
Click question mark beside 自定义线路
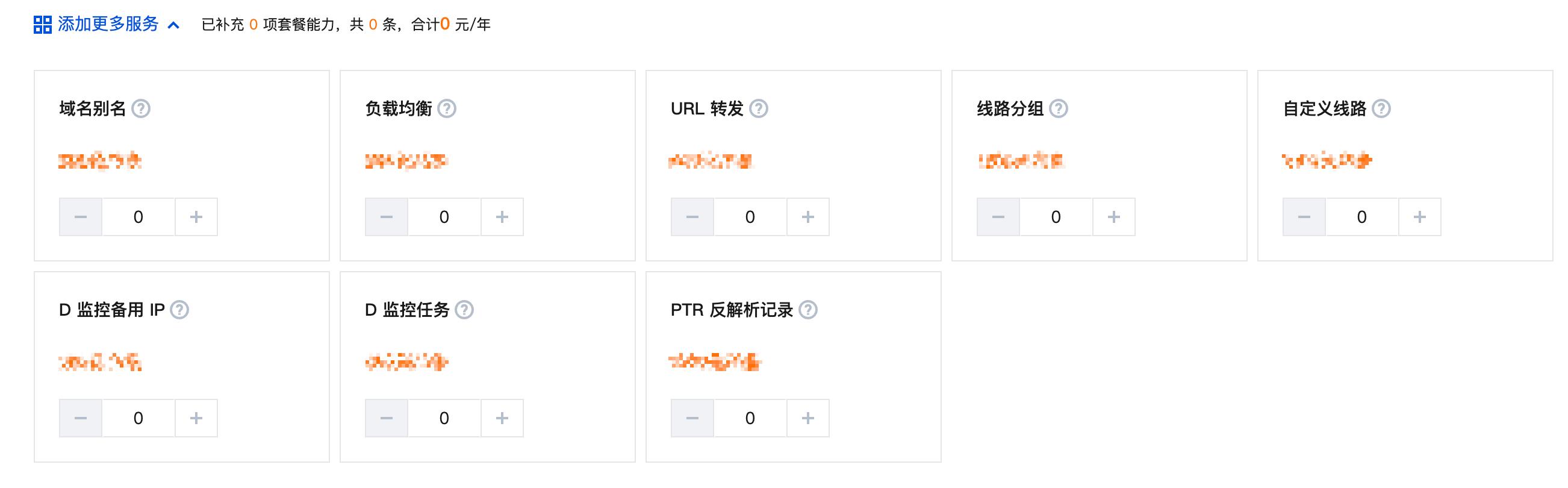click(x=1381, y=108)
